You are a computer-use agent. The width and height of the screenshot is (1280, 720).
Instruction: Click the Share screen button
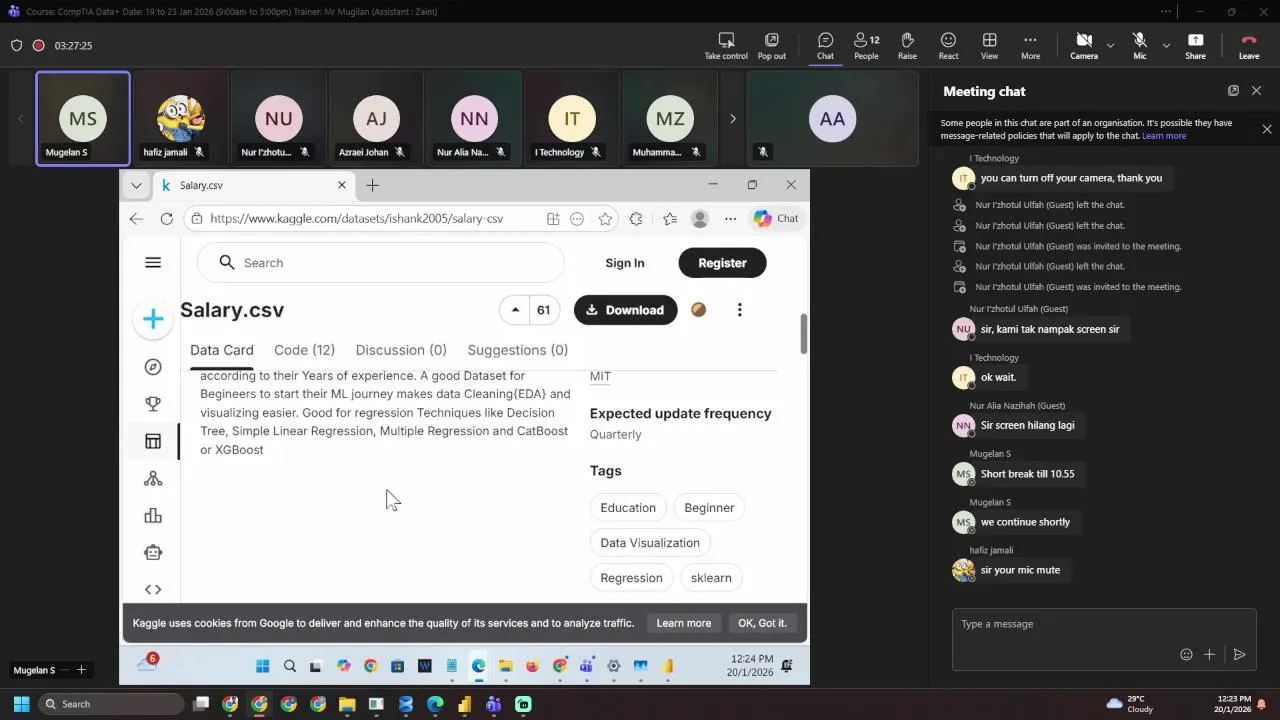(1195, 46)
